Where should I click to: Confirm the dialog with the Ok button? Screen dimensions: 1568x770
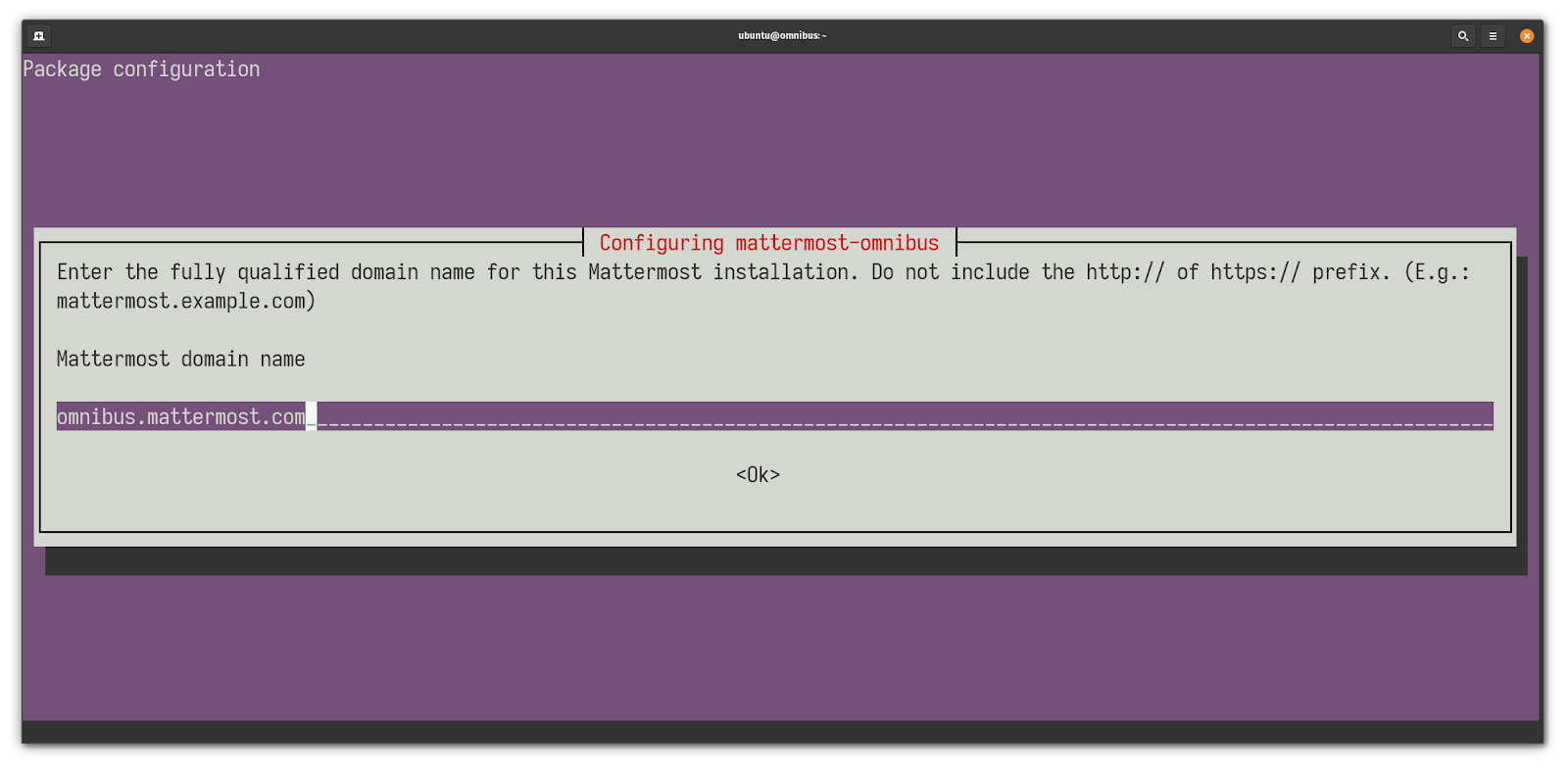pyautogui.click(x=758, y=475)
